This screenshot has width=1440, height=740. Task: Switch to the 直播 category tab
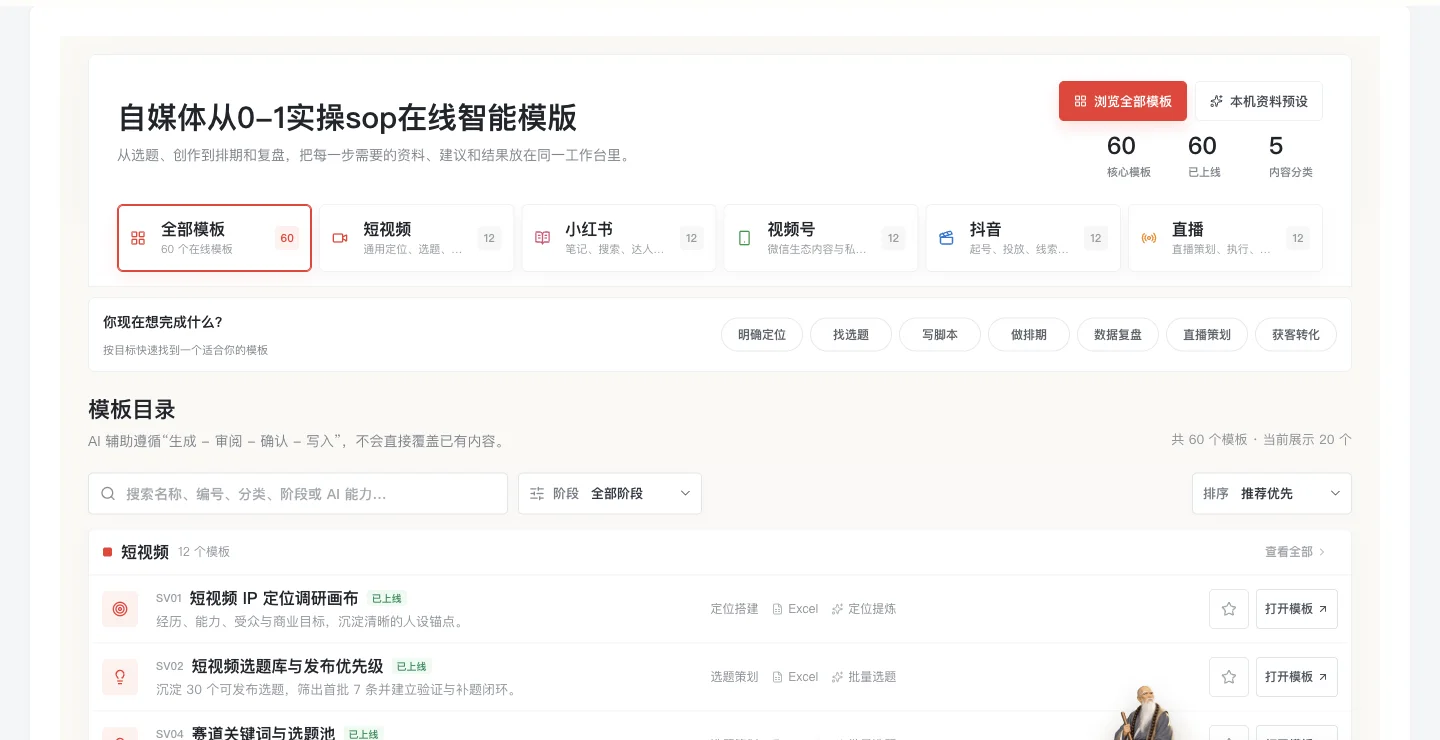click(x=1225, y=238)
